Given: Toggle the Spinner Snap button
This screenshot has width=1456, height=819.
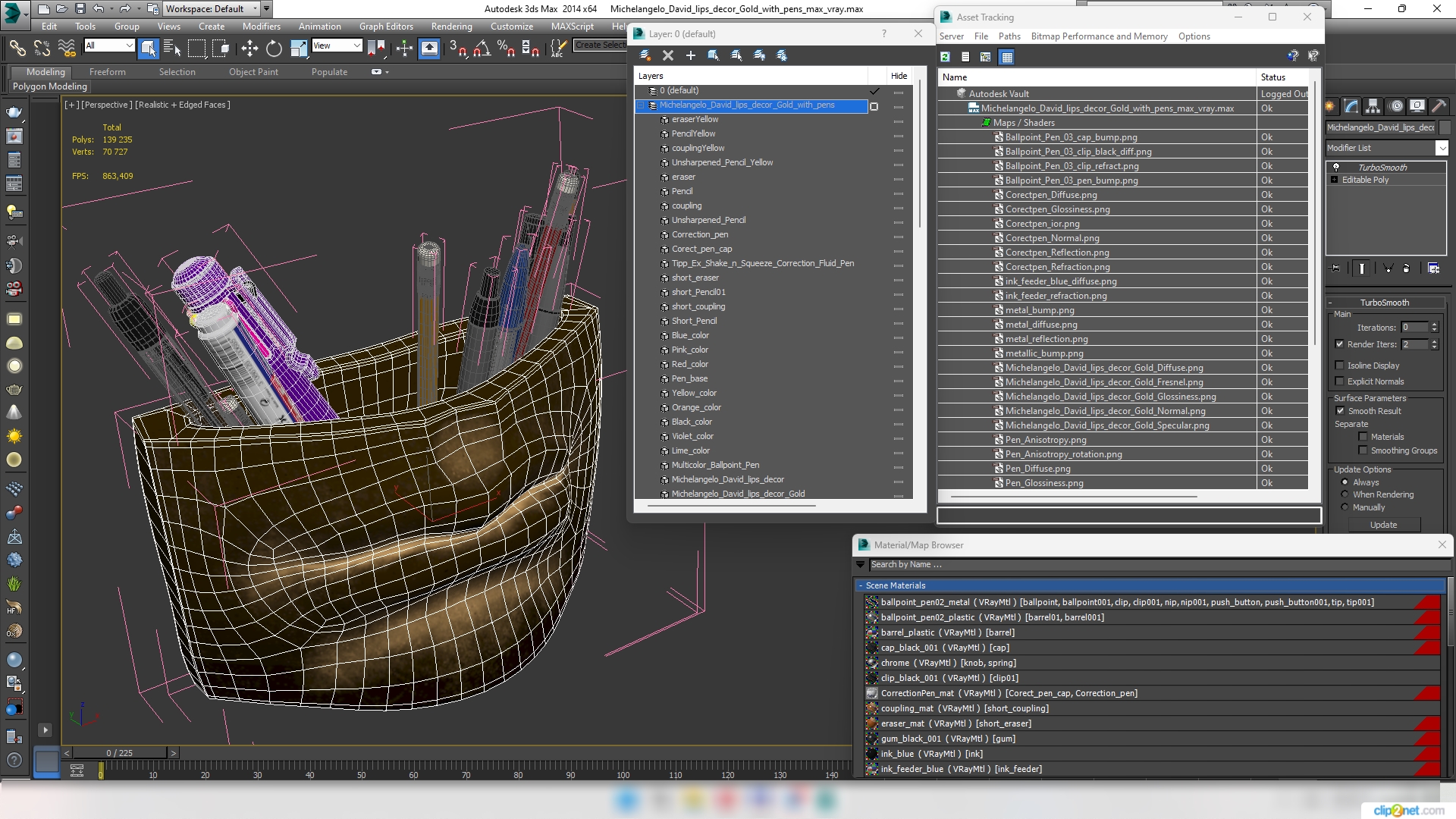Looking at the screenshot, I should (x=531, y=49).
